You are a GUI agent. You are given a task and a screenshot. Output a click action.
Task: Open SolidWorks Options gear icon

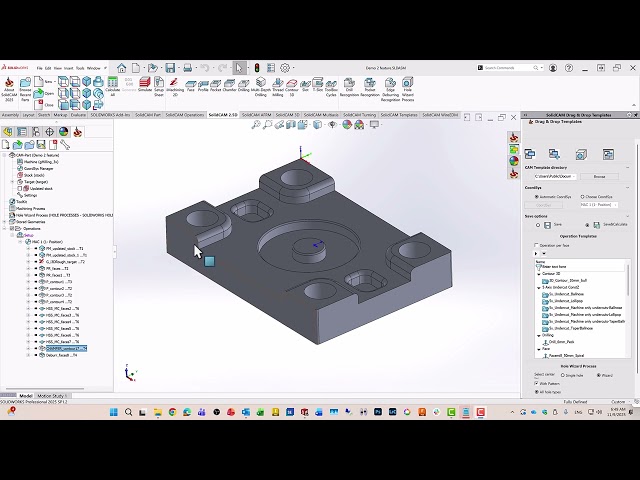point(285,68)
